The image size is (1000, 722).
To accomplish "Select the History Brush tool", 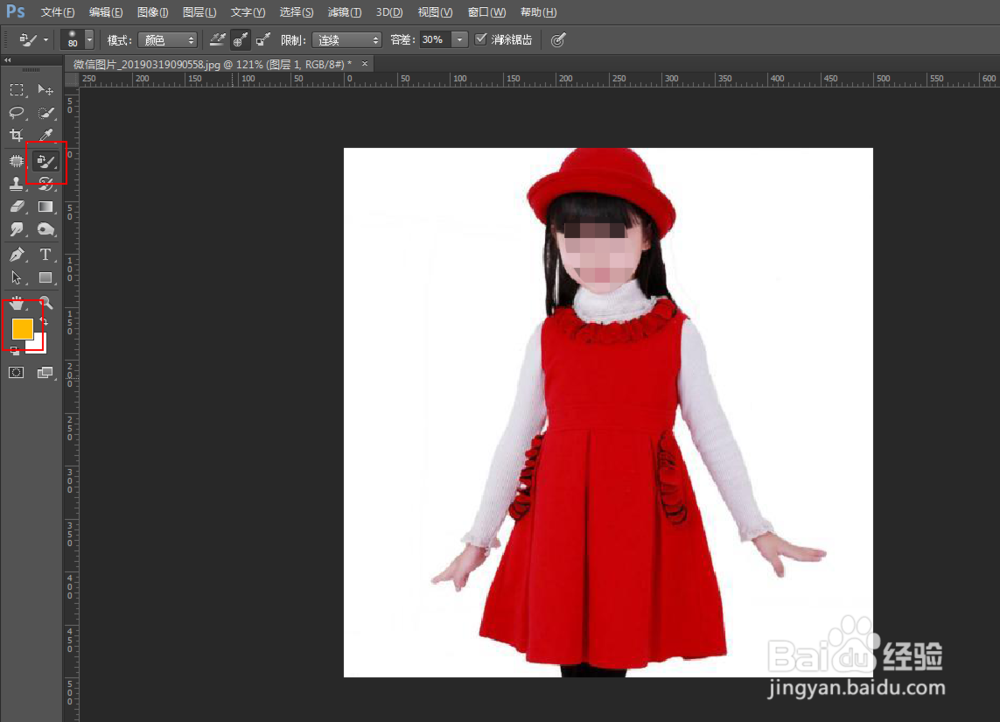I will tap(45, 184).
